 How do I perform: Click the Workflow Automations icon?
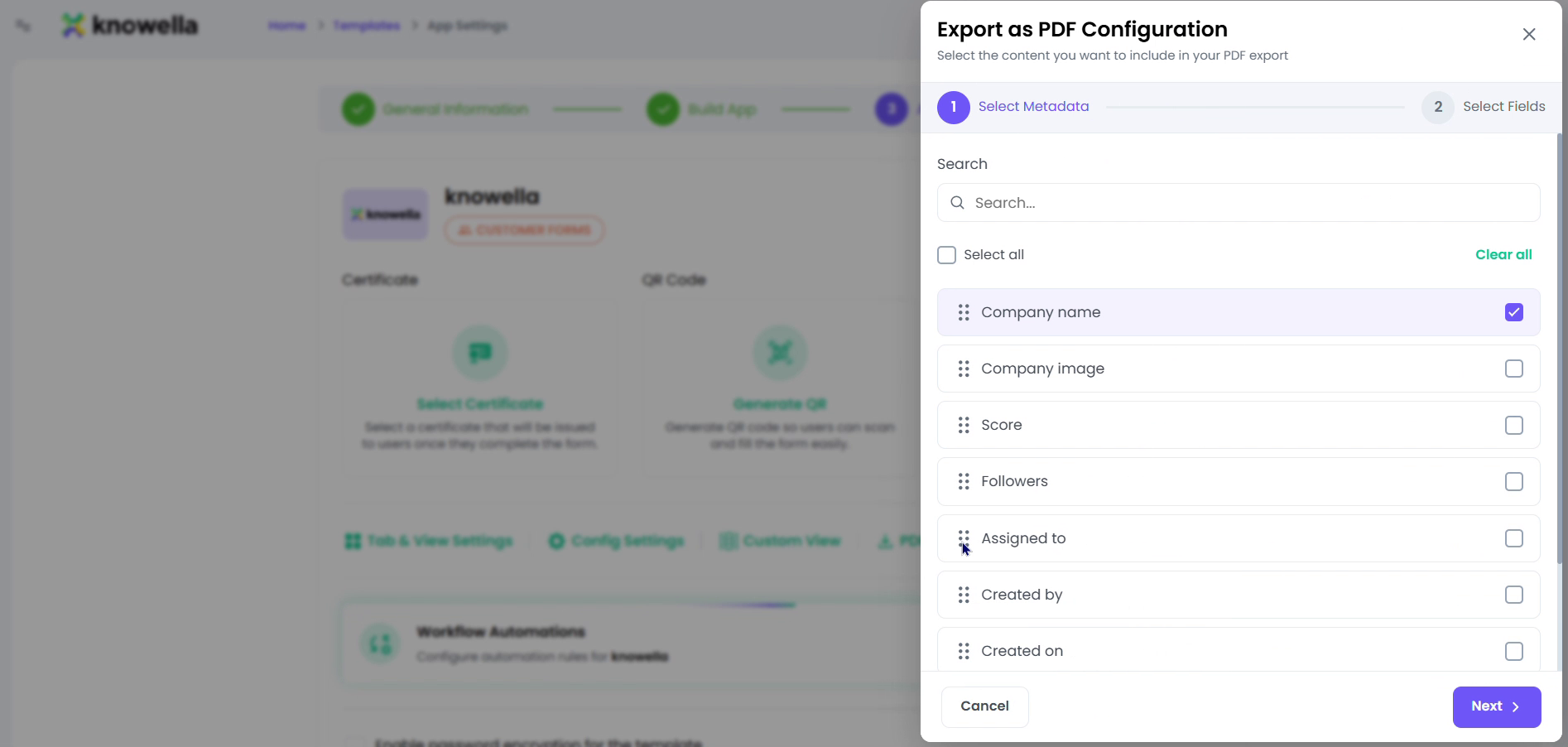[380, 644]
